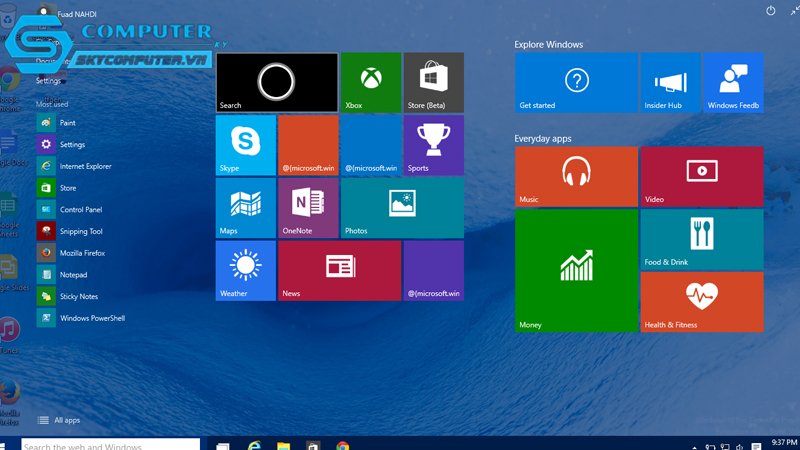This screenshot has width=800, height=450.
Task: Open the Maps tile
Action: pos(246,208)
